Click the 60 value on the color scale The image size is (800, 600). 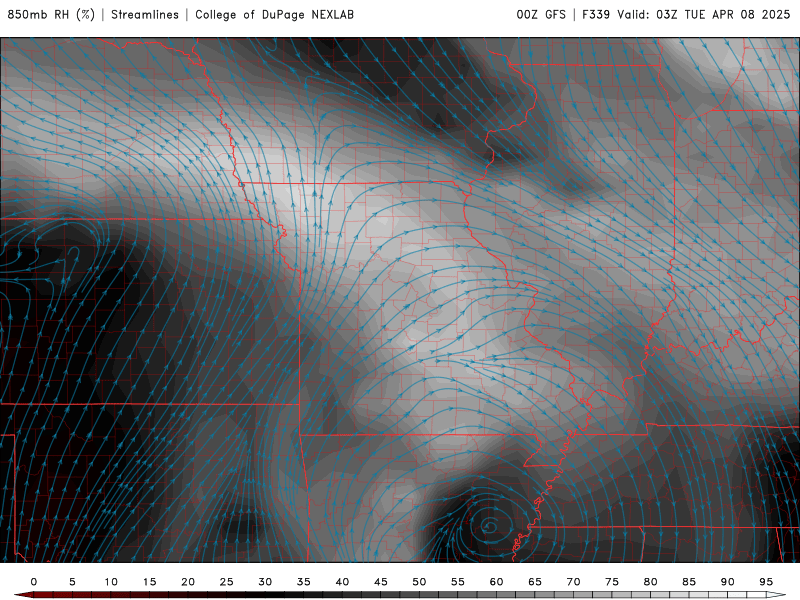pos(496,582)
